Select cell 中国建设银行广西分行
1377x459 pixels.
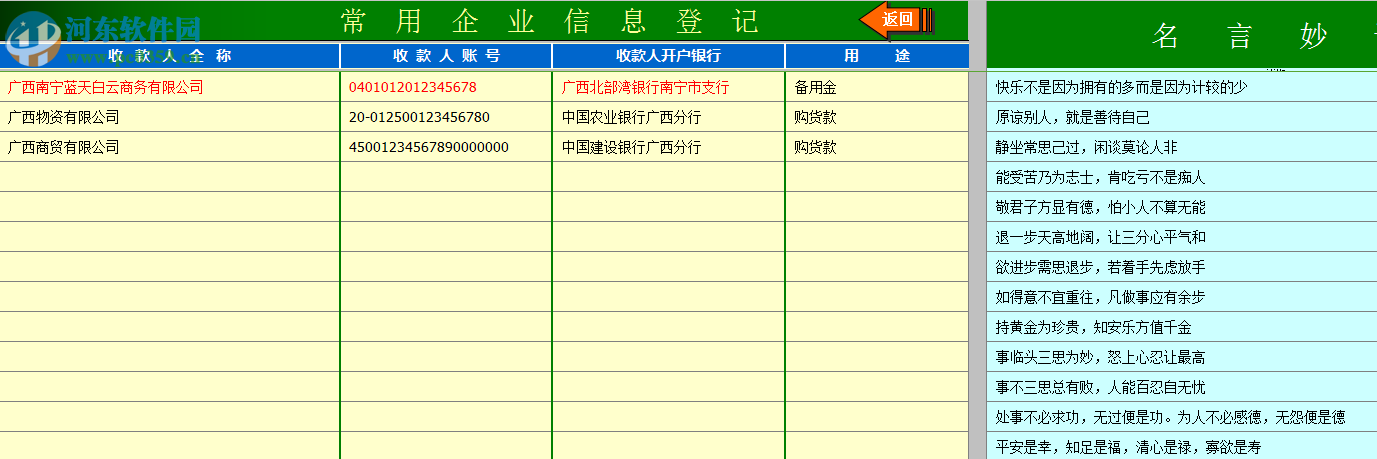(668, 147)
